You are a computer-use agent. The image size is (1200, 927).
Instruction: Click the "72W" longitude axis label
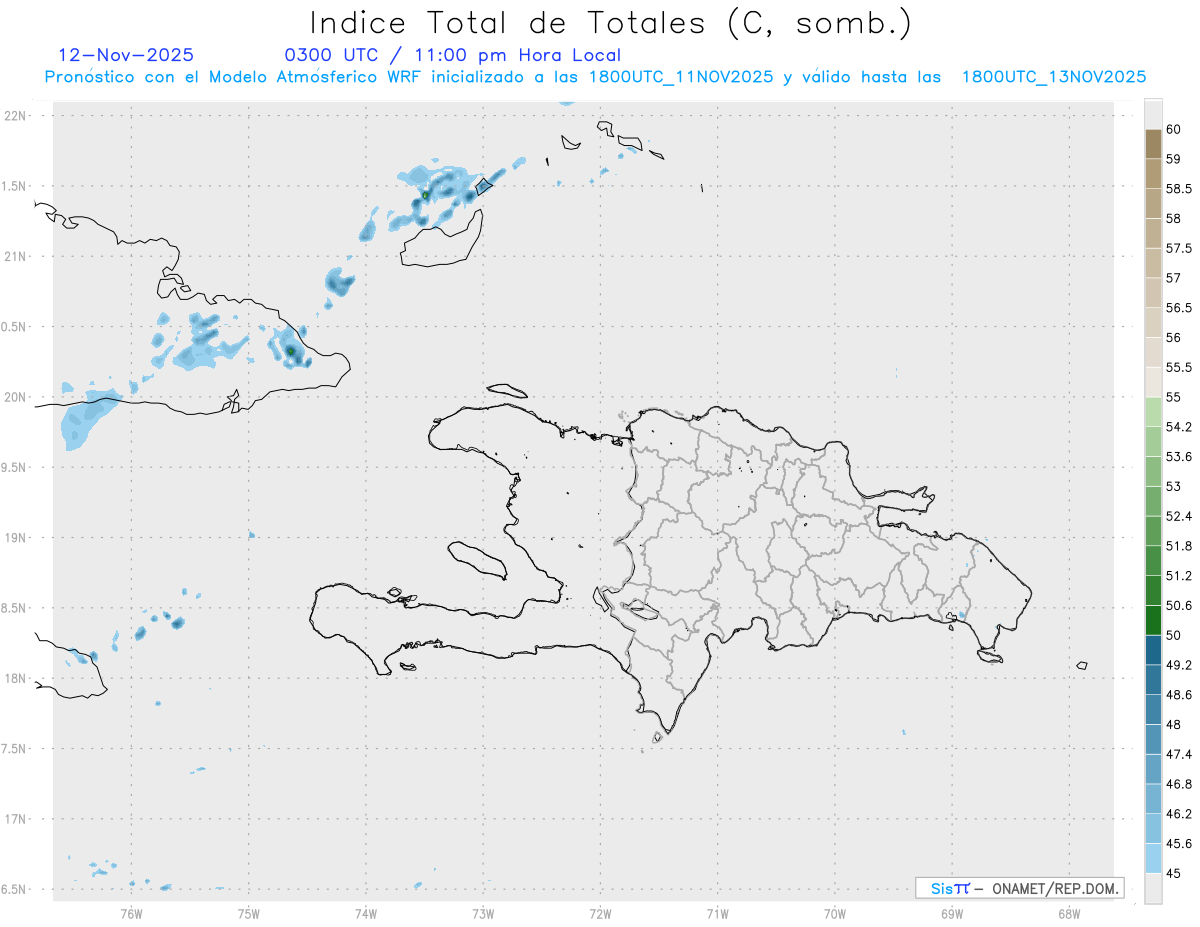click(x=601, y=913)
